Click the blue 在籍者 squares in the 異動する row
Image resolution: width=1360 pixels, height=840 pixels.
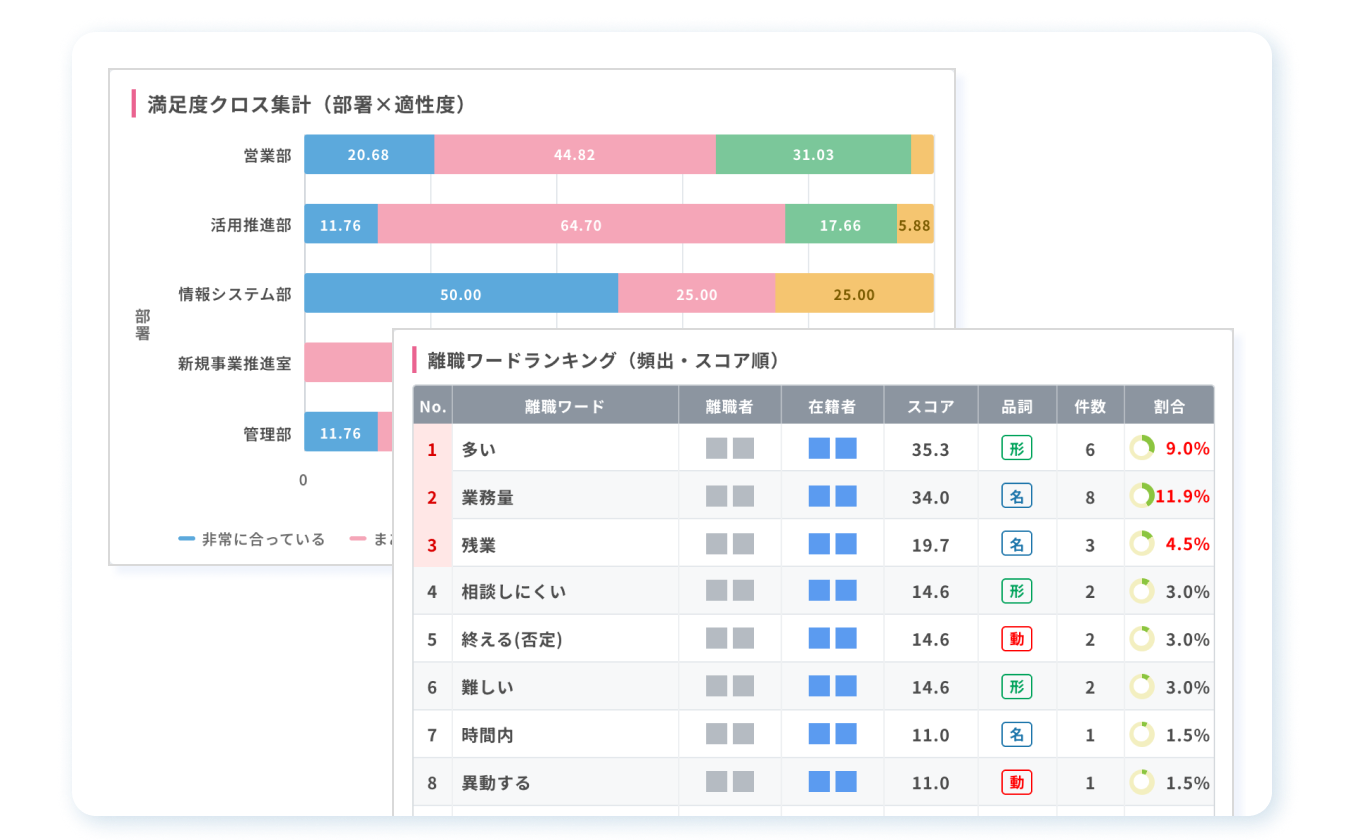(833, 782)
